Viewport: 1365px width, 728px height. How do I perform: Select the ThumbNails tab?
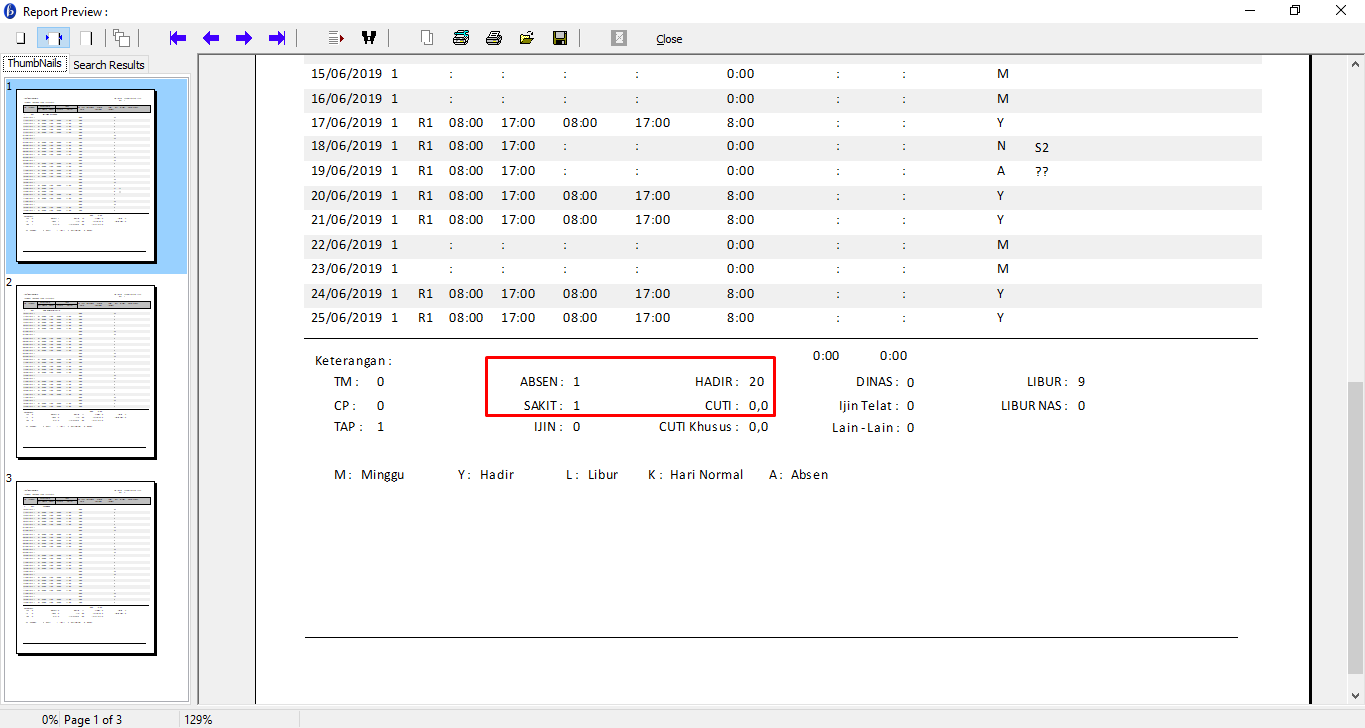click(x=35, y=64)
